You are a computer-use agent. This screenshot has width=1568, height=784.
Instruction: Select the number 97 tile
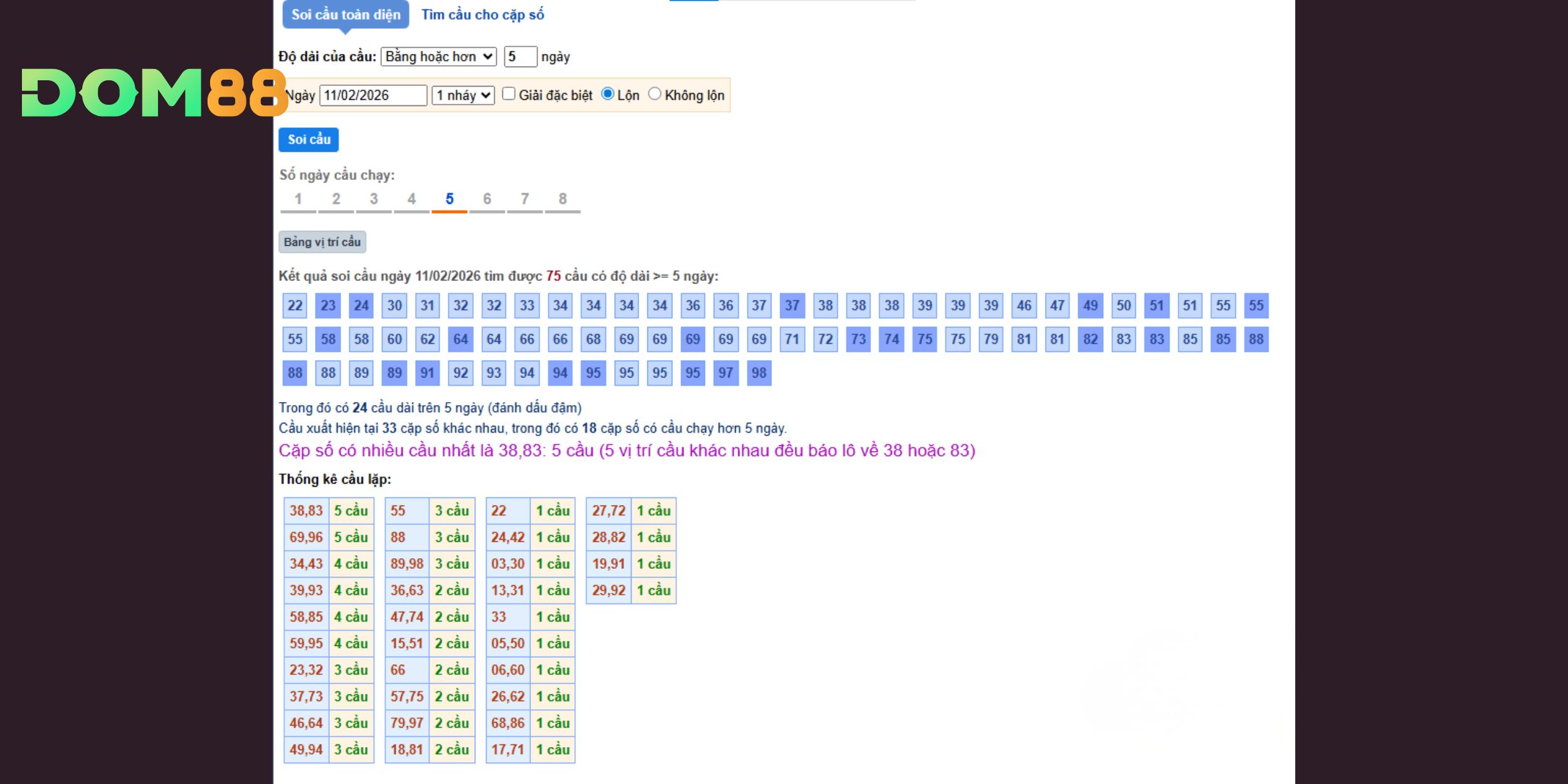tap(726, 373)
